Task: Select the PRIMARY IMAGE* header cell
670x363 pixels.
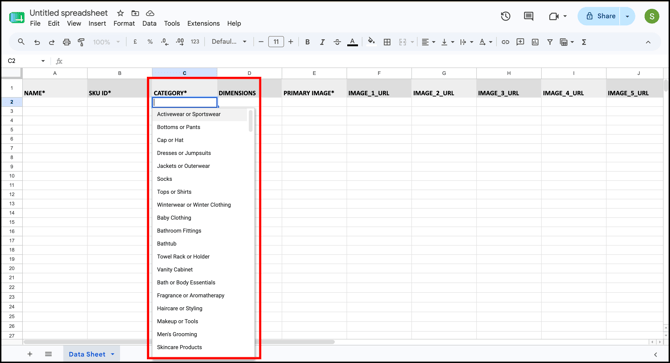Action: point(314,88)
